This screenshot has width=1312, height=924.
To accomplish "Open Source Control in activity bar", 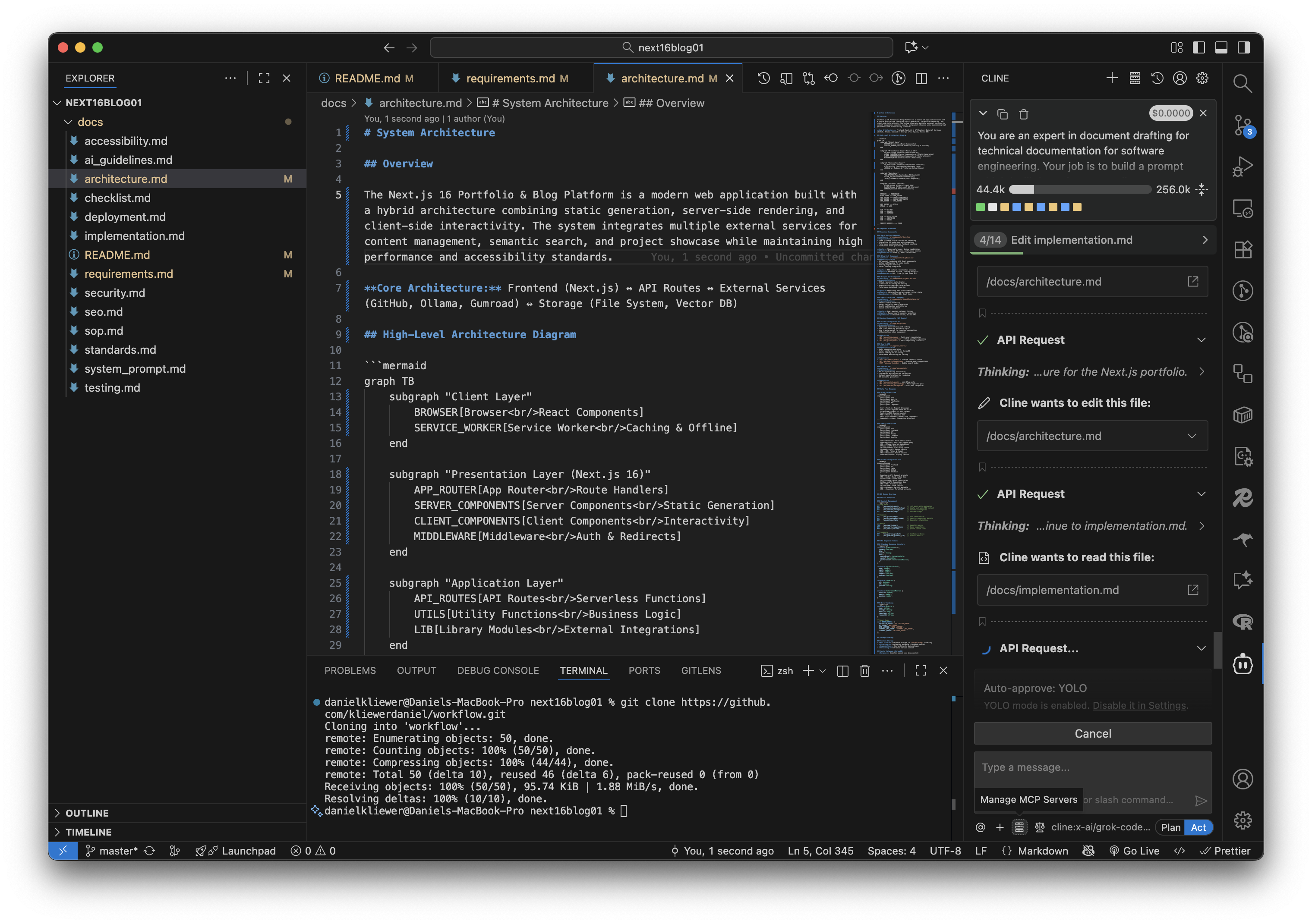I will [1242, 125].
